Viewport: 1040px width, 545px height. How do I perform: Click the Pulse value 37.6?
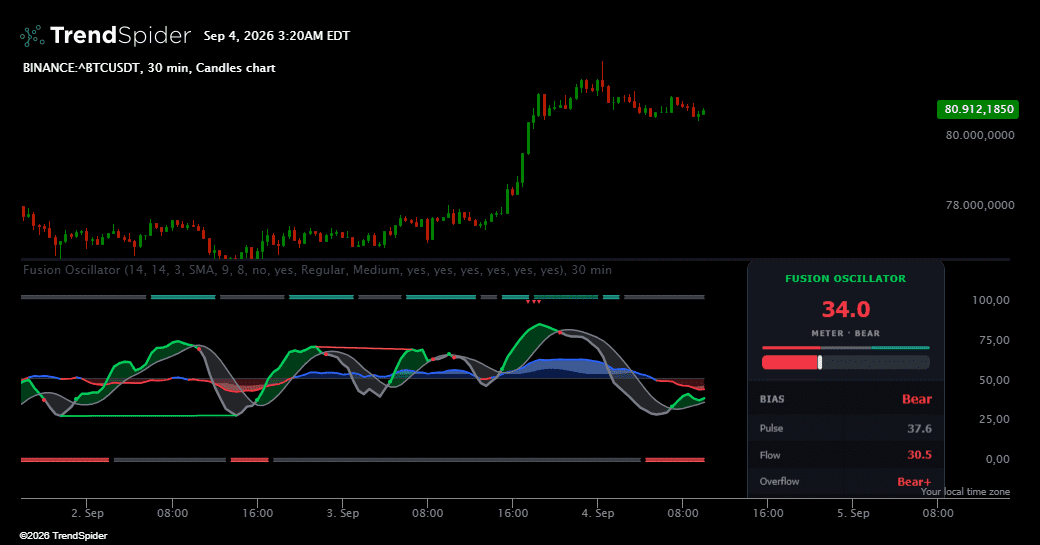pyautogui.click(x=919, y=428)
